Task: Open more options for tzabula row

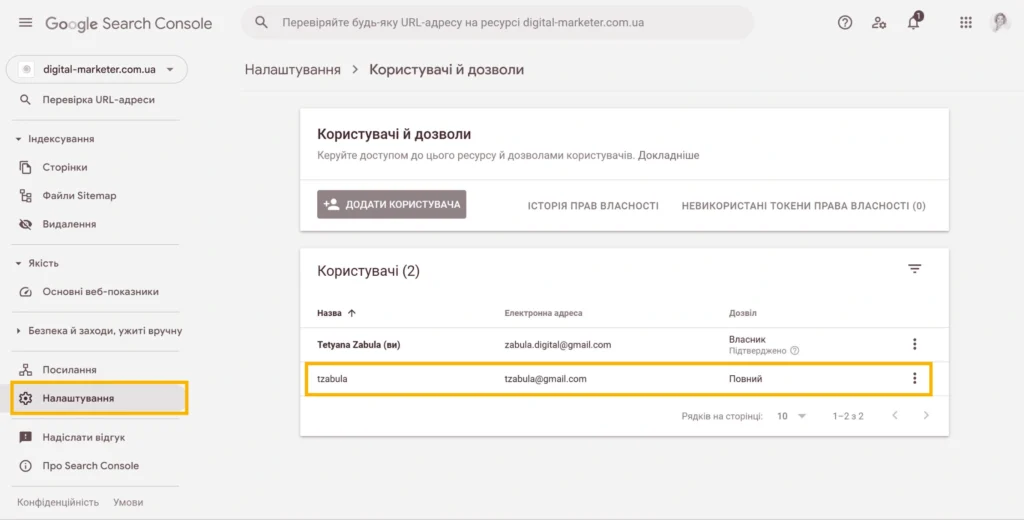Action: pos(914,378)
